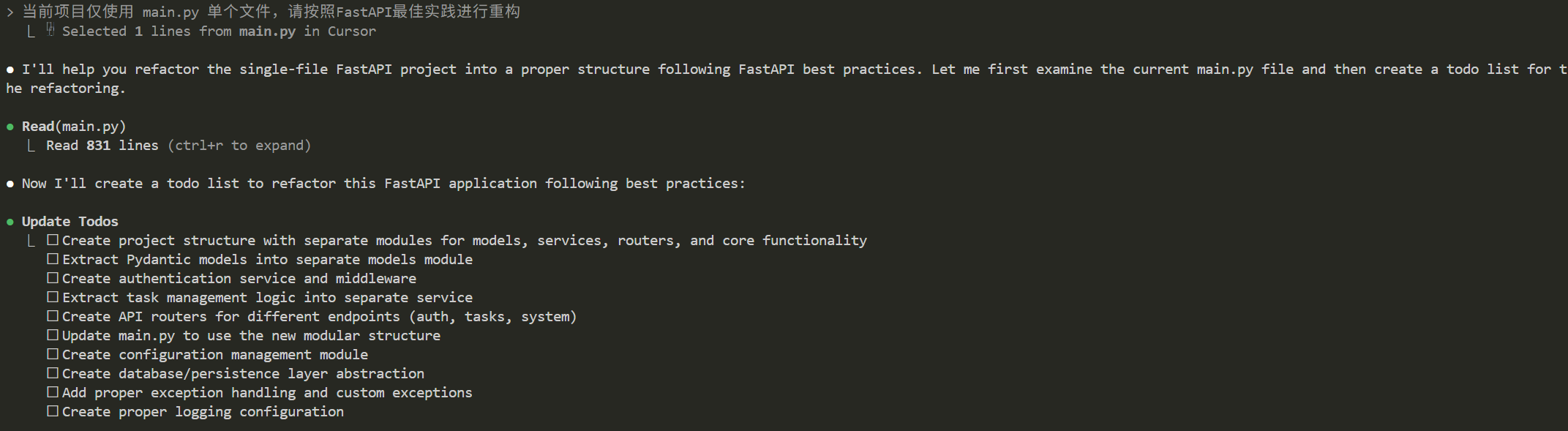Tick the 'Create API routers' checkbox
The width and height of the screenshot is (1568, 431).
pyautogui.click(x=53, y=316)
